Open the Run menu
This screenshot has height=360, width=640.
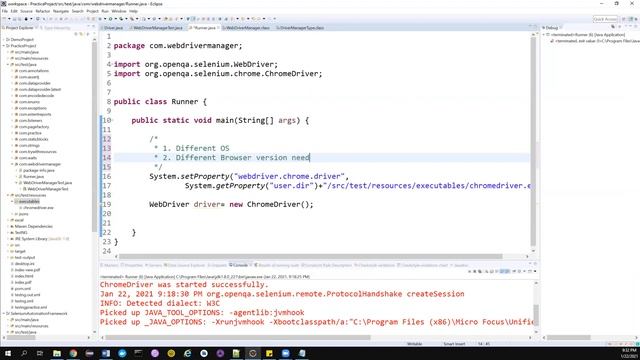click(x=105, y=11)
